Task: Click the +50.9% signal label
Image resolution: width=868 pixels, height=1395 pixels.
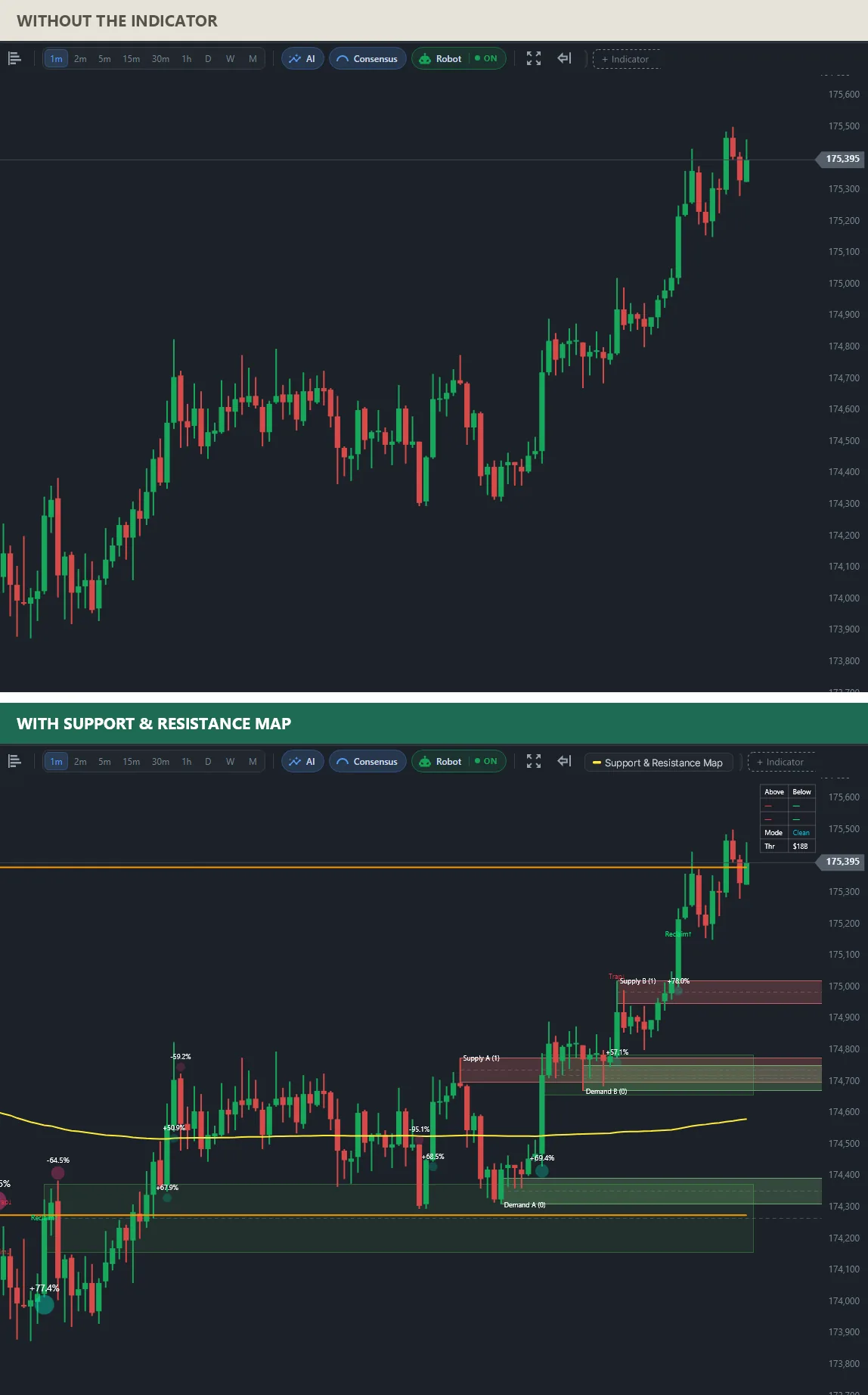Action: point(174,1128)
